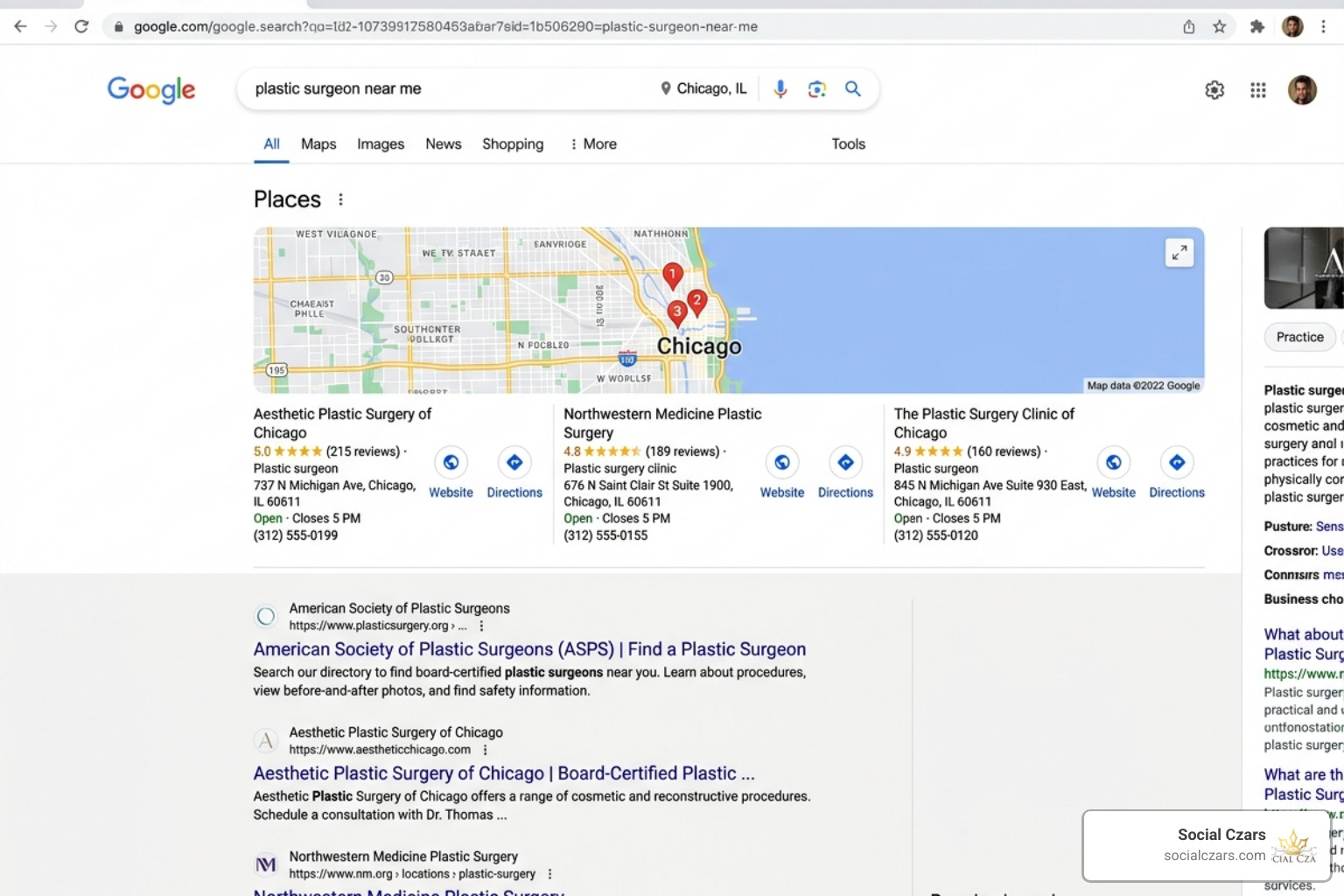This screenshot has height=896, width=1344.
Task: Click the Google logo
Action: 151,89
